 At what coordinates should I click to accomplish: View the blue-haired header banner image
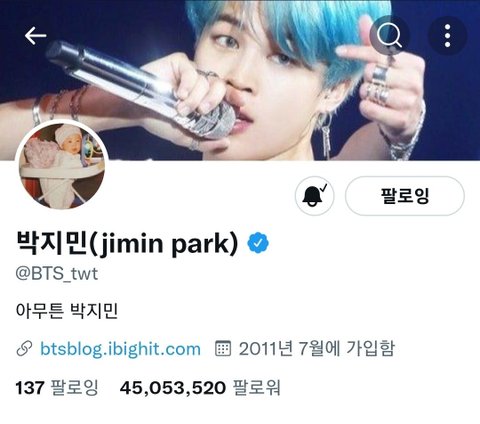point(240,80)
